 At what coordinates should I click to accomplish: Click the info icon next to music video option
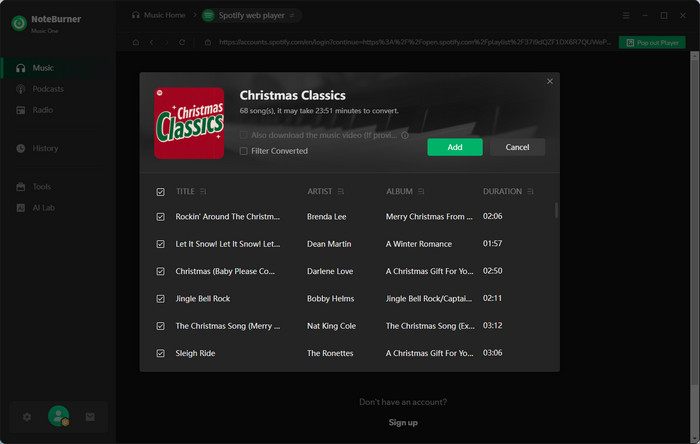[x=404, y=135]
